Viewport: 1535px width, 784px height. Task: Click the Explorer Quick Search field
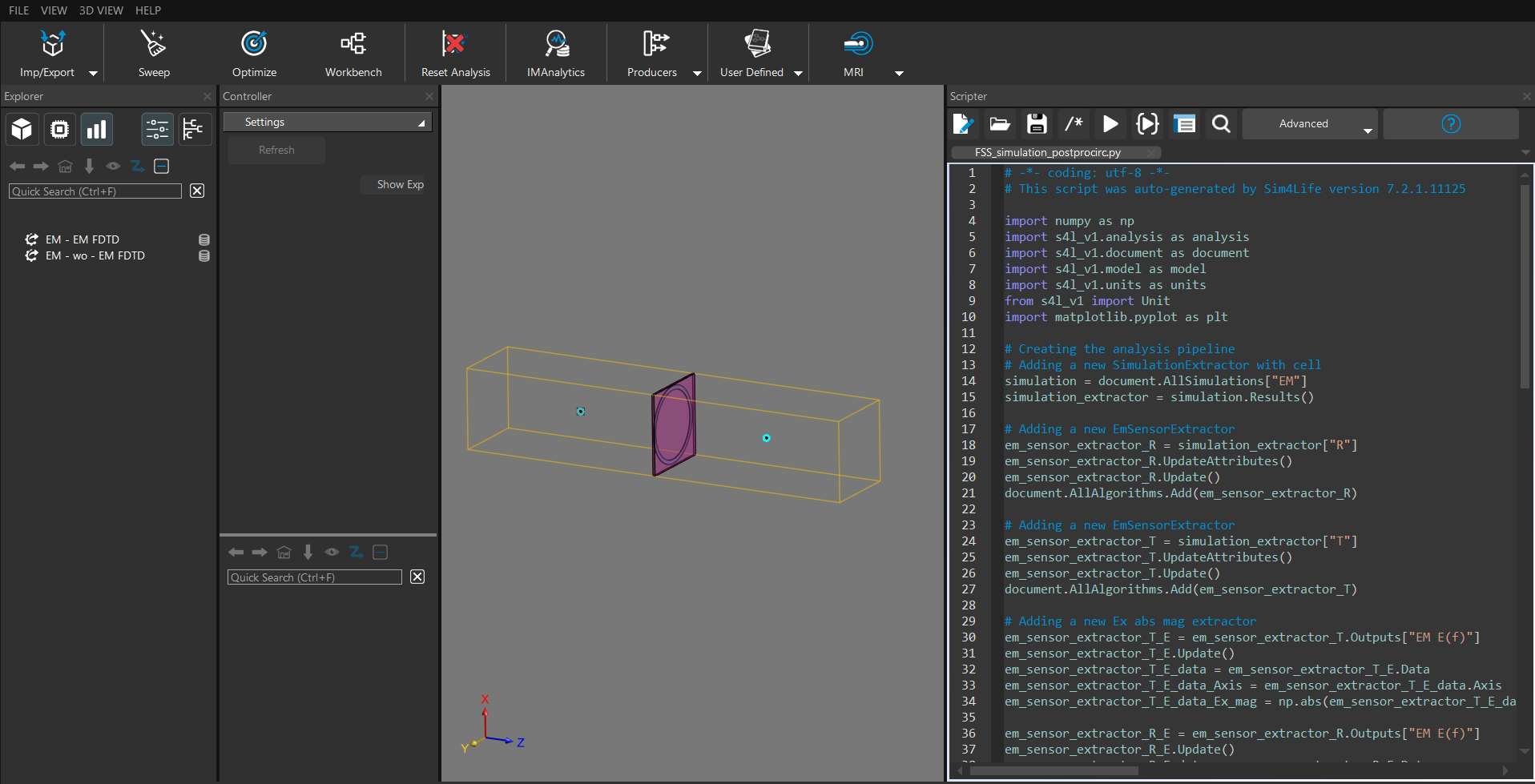click(x=95, y=191)
